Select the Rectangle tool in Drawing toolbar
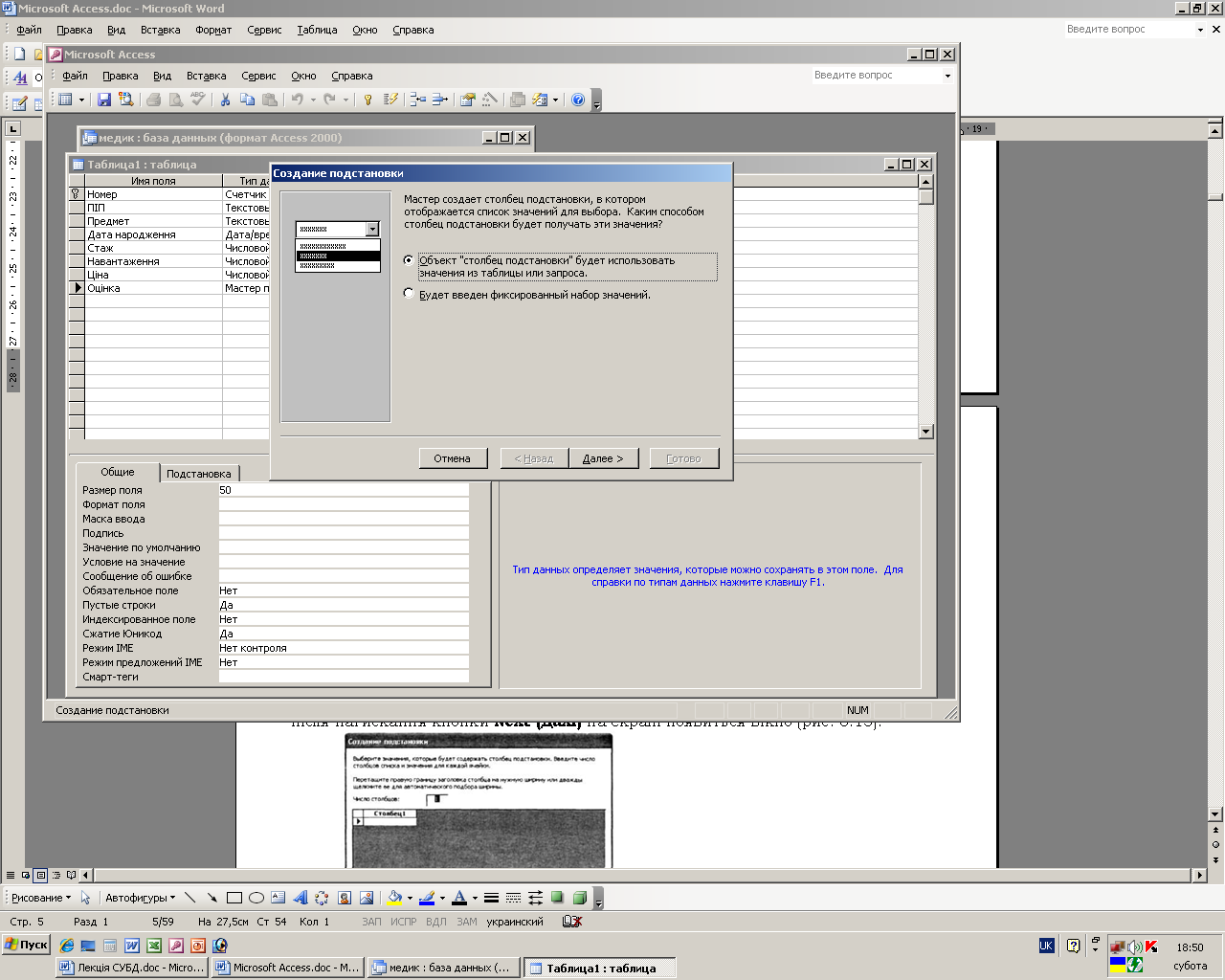 coord(234,898)
